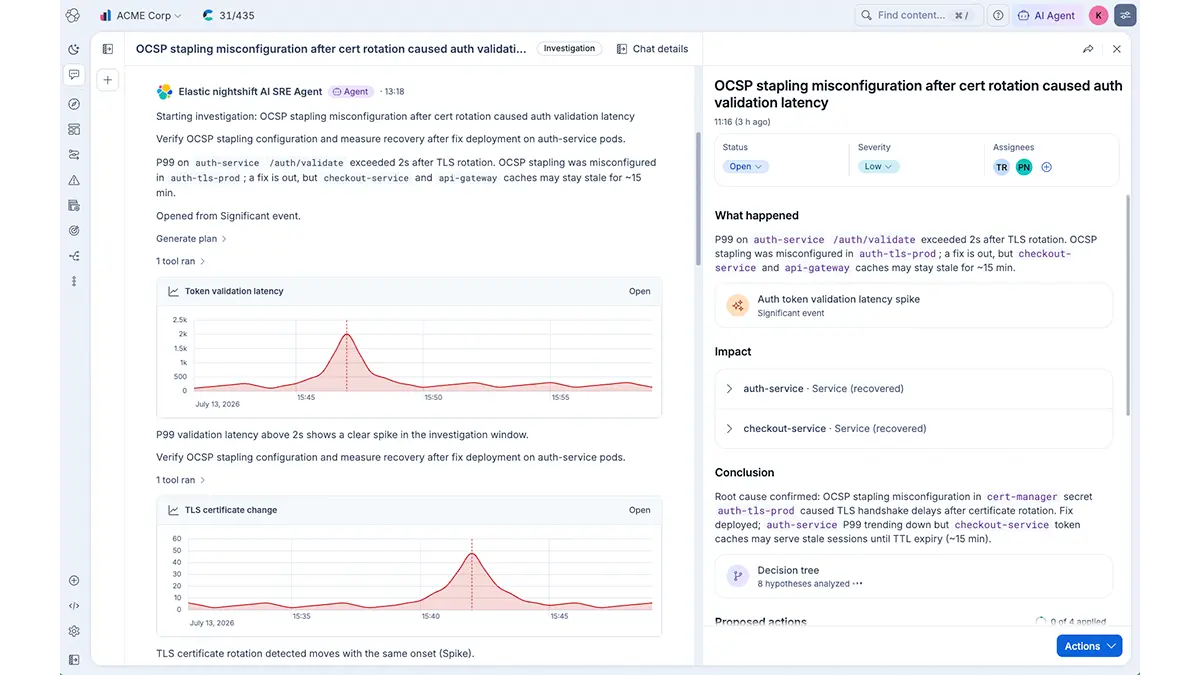Open the Auth token validation latency spike event card
The image size is (1200, 675).
click(913, 305)
